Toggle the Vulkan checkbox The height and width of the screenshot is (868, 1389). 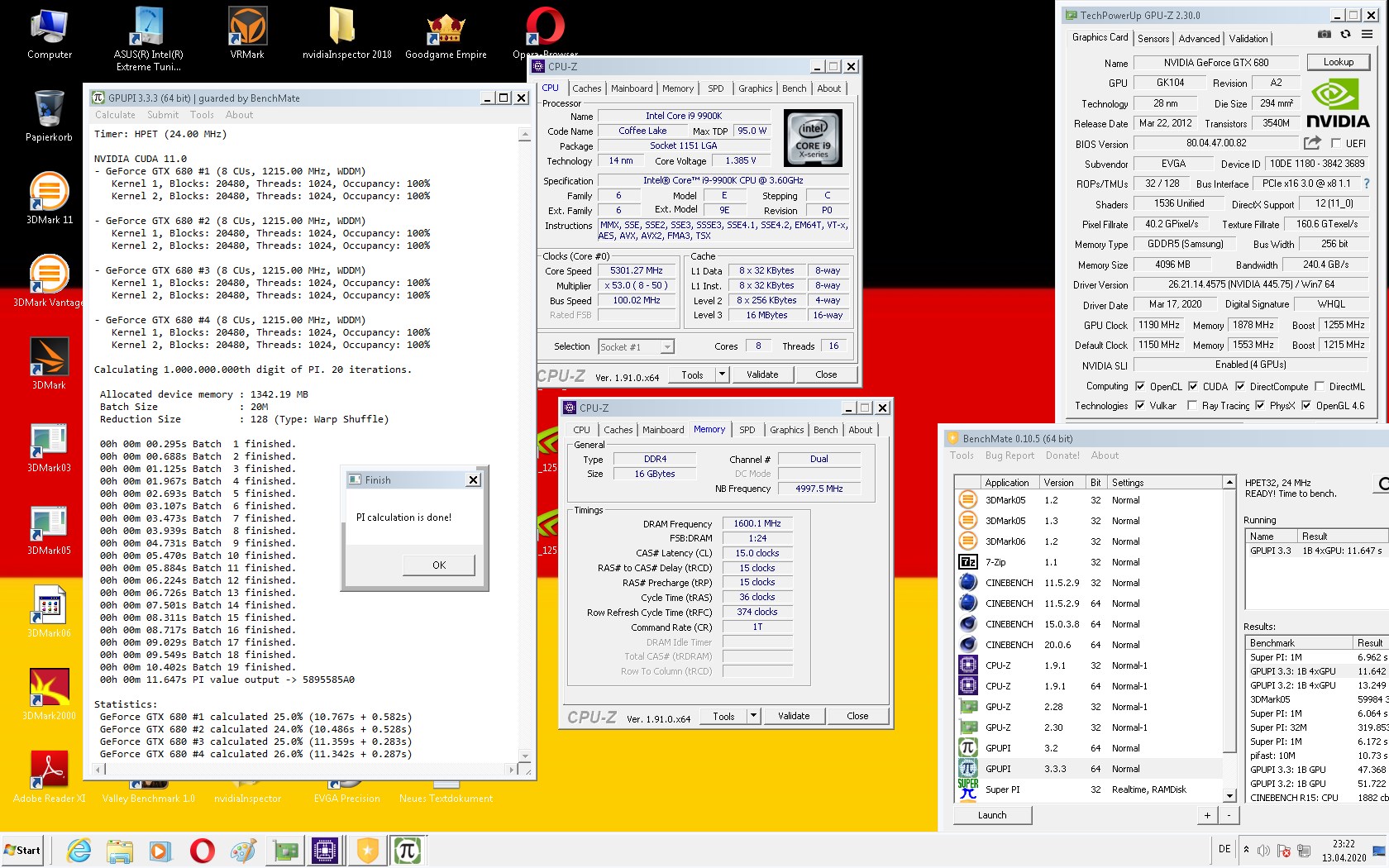(x=1140, y=405)
